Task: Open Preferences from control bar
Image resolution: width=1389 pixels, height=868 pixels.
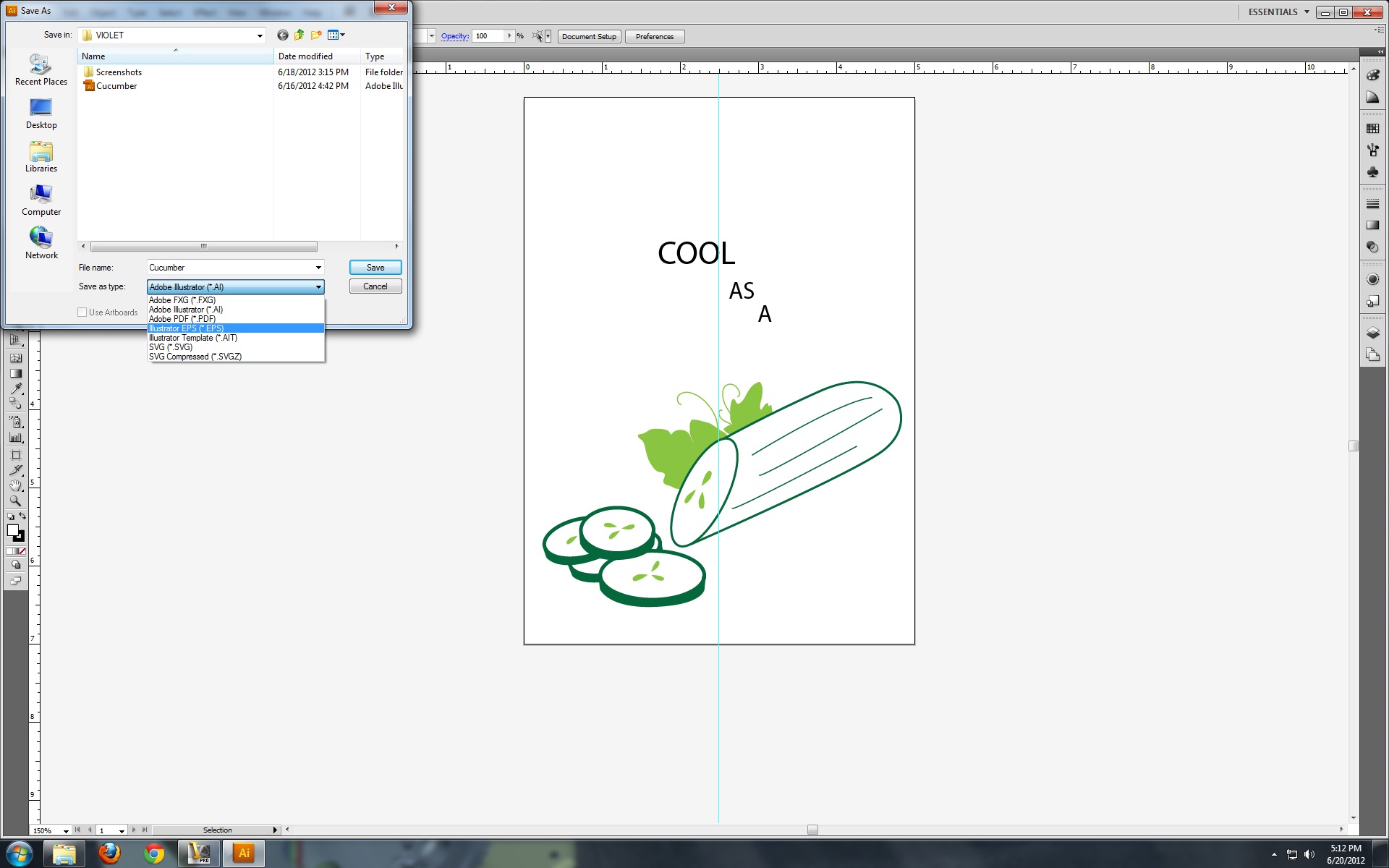Action: point(654,36)
